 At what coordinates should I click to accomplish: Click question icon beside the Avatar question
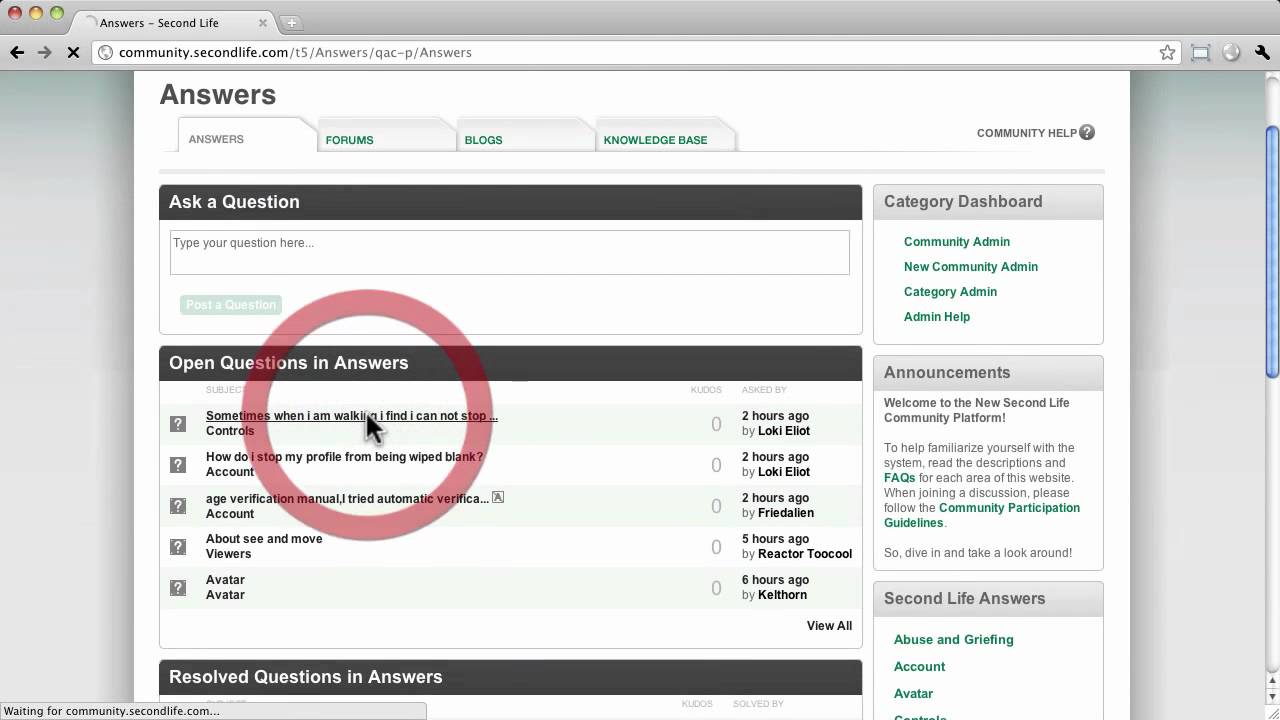click(x=178, y=587)
